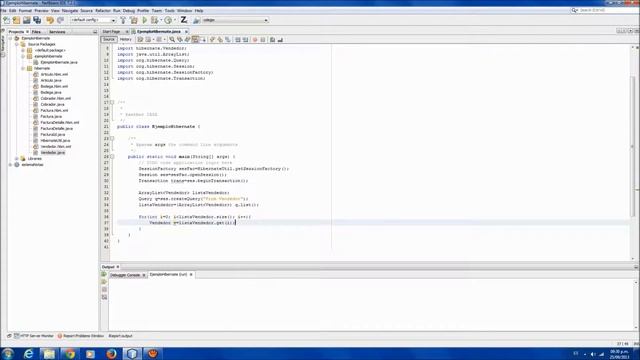Screen dimensions: 640x360
Task: Switch to the Files tab
Action: pos(36,31)
